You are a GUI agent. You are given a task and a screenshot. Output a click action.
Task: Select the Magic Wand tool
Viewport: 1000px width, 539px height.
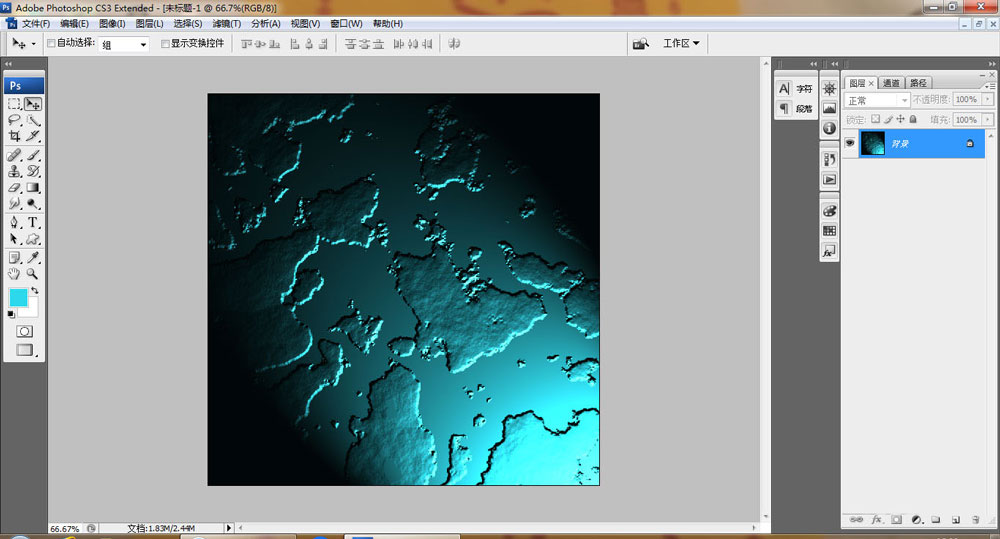33,120
